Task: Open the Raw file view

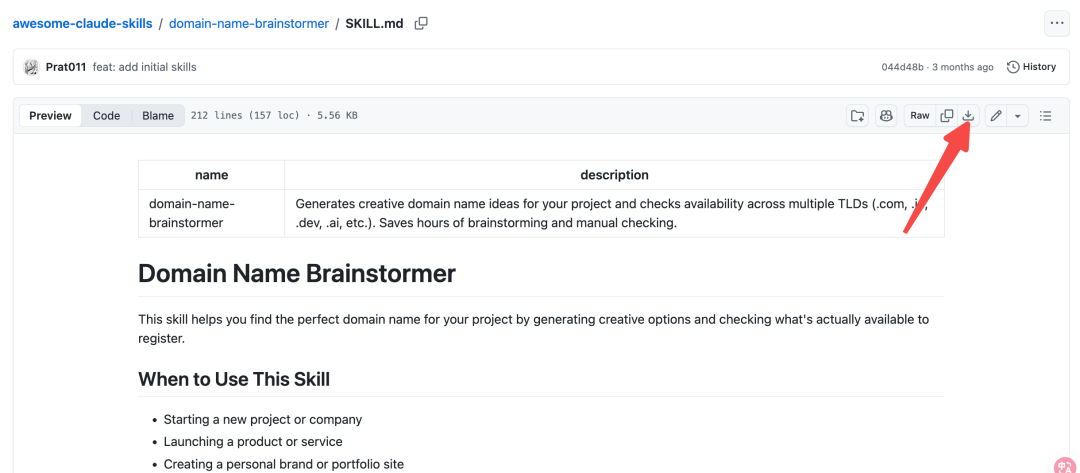Action: [x=919, y=116]
